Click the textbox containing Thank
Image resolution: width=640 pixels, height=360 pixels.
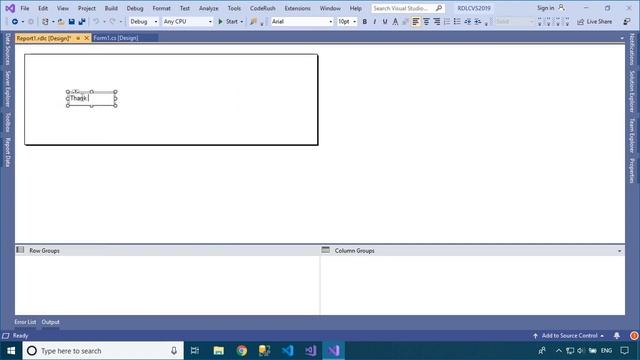tap(91, 98)
